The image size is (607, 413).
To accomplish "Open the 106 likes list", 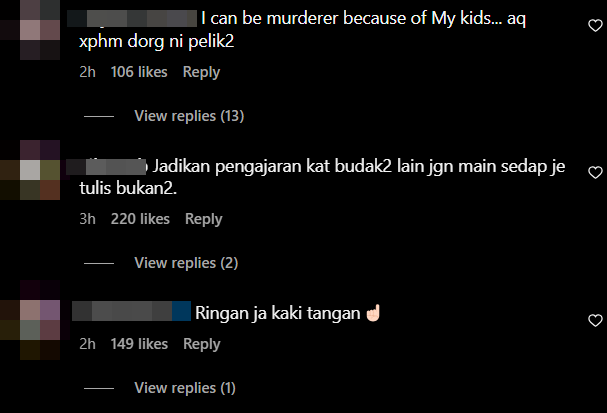I will coord(139,72).
